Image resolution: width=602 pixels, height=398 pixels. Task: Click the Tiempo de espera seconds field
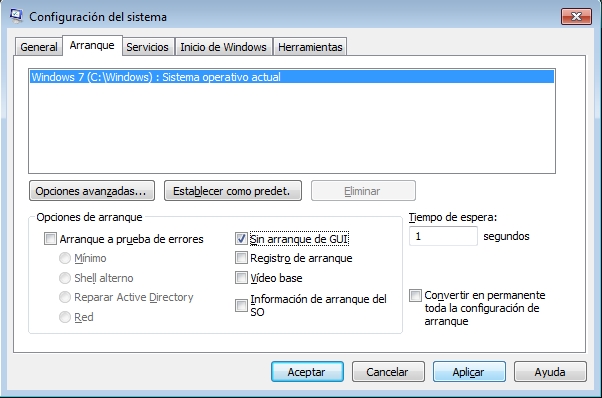click(x=443, y=236)
